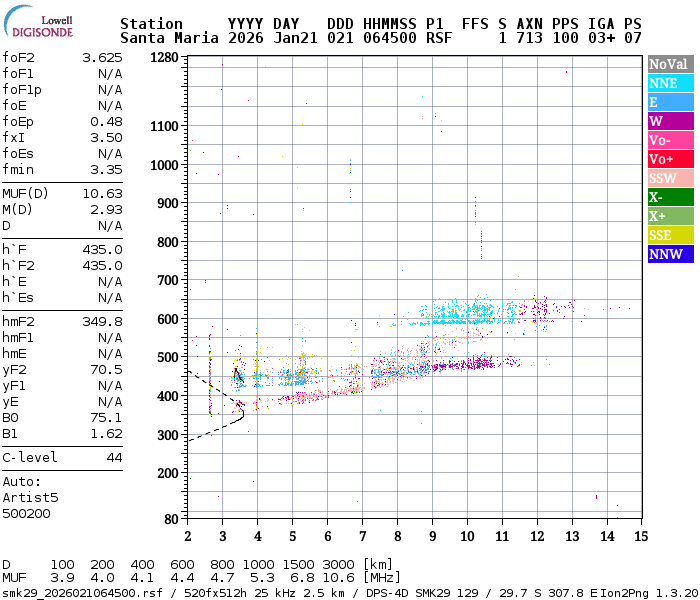Click the Santa Maria station name
This screenshot has height=600, width=700.
click(x=169, y=38)
